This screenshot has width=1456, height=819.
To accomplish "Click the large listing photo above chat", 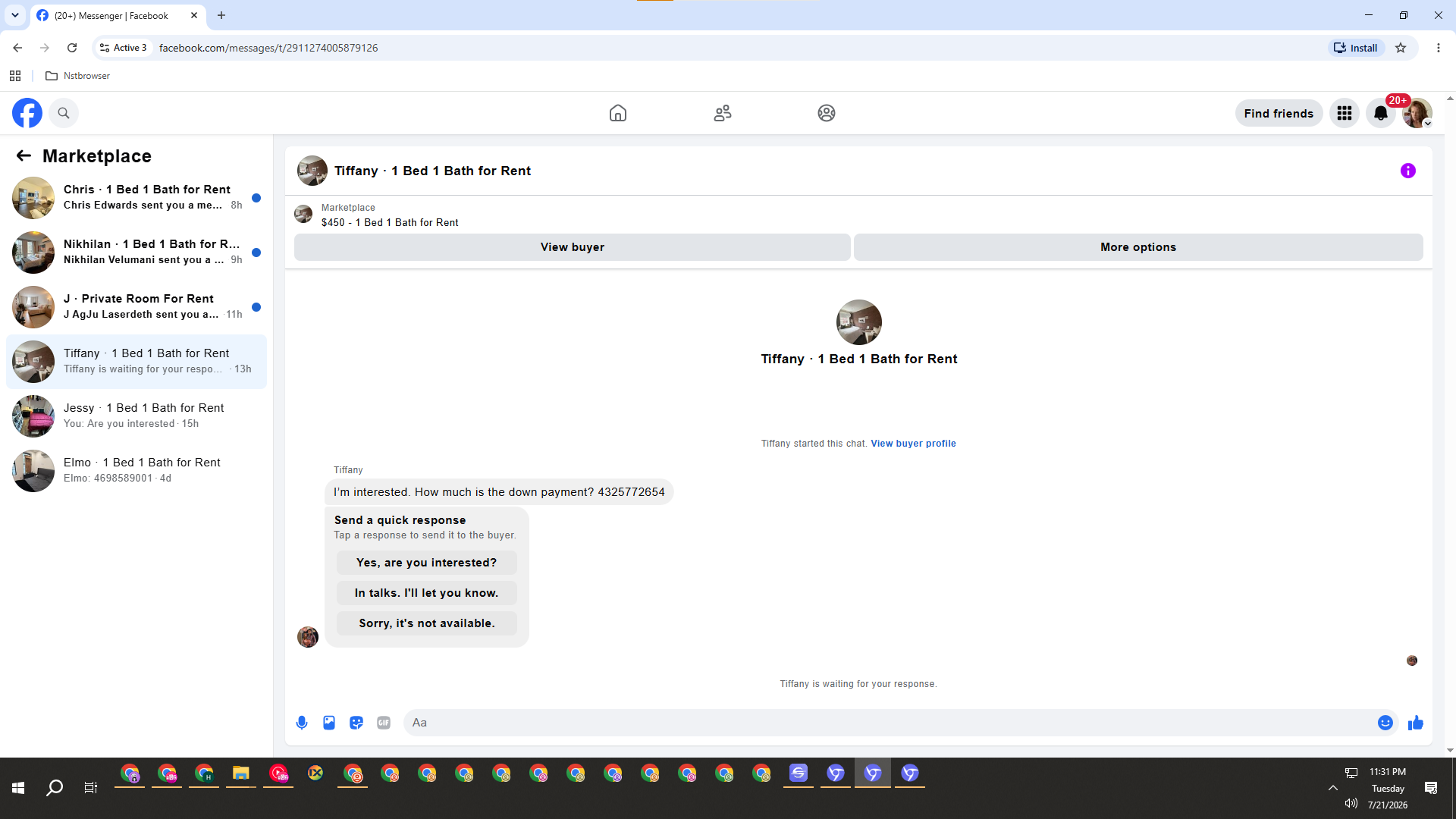I will coord(859,322).
